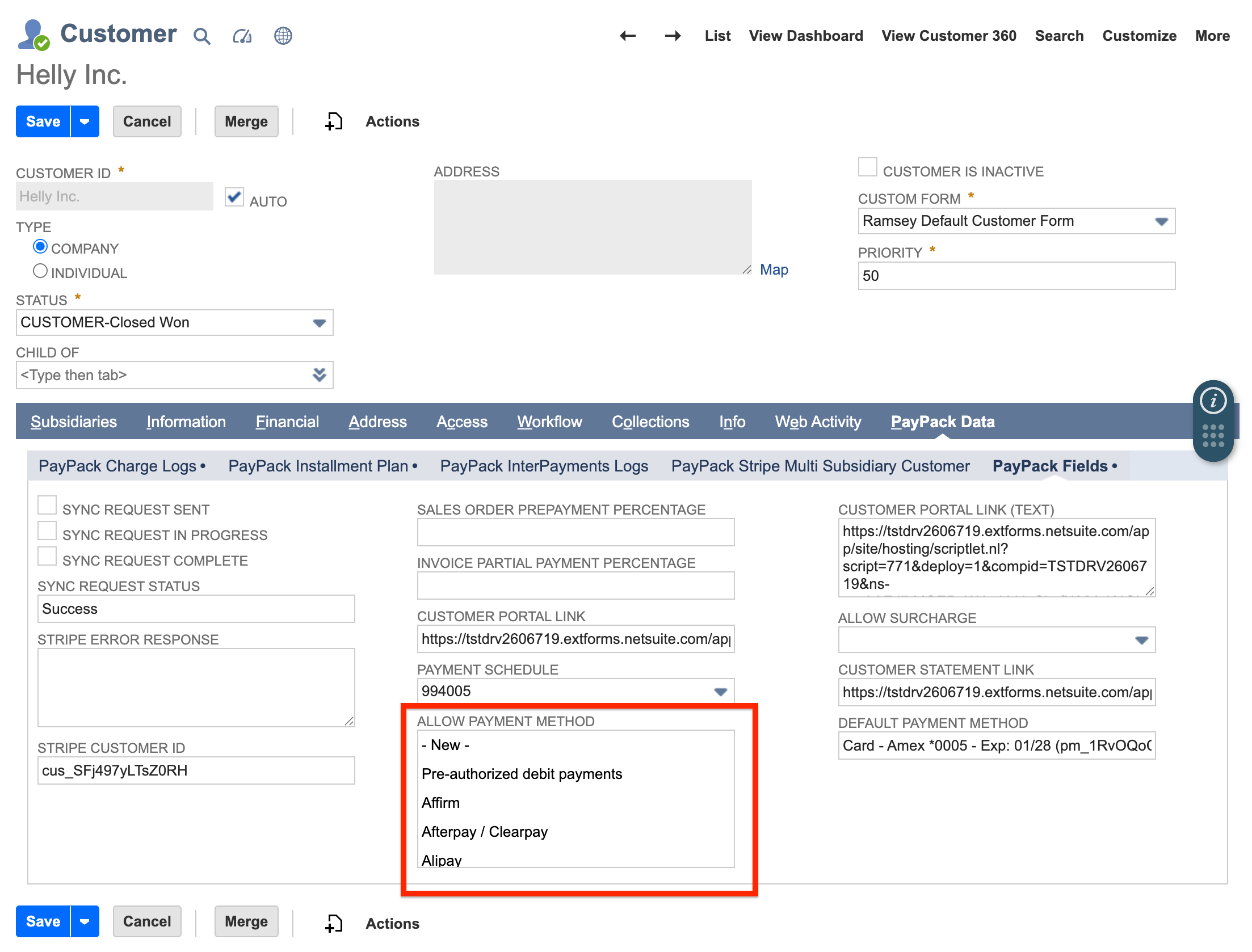Navigate back using the left arrow icon
1252x952 pixels.
coord(627,36)
